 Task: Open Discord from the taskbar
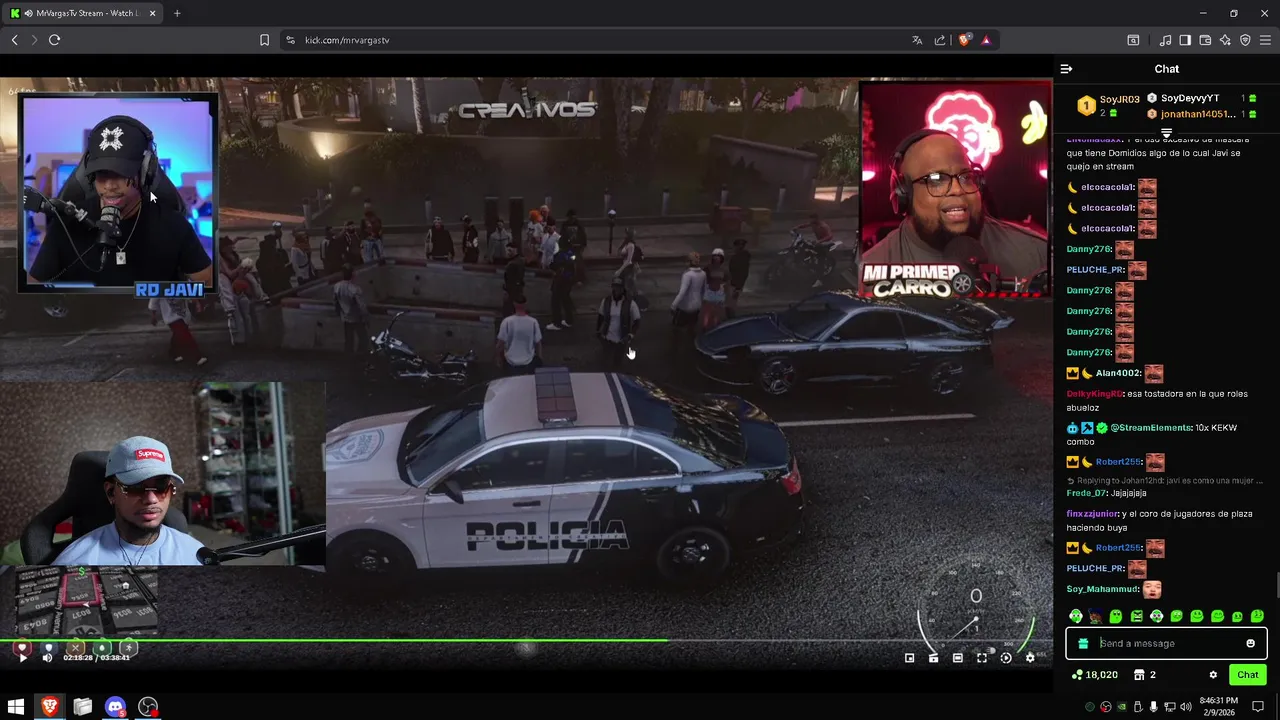[x=115, y=707]
